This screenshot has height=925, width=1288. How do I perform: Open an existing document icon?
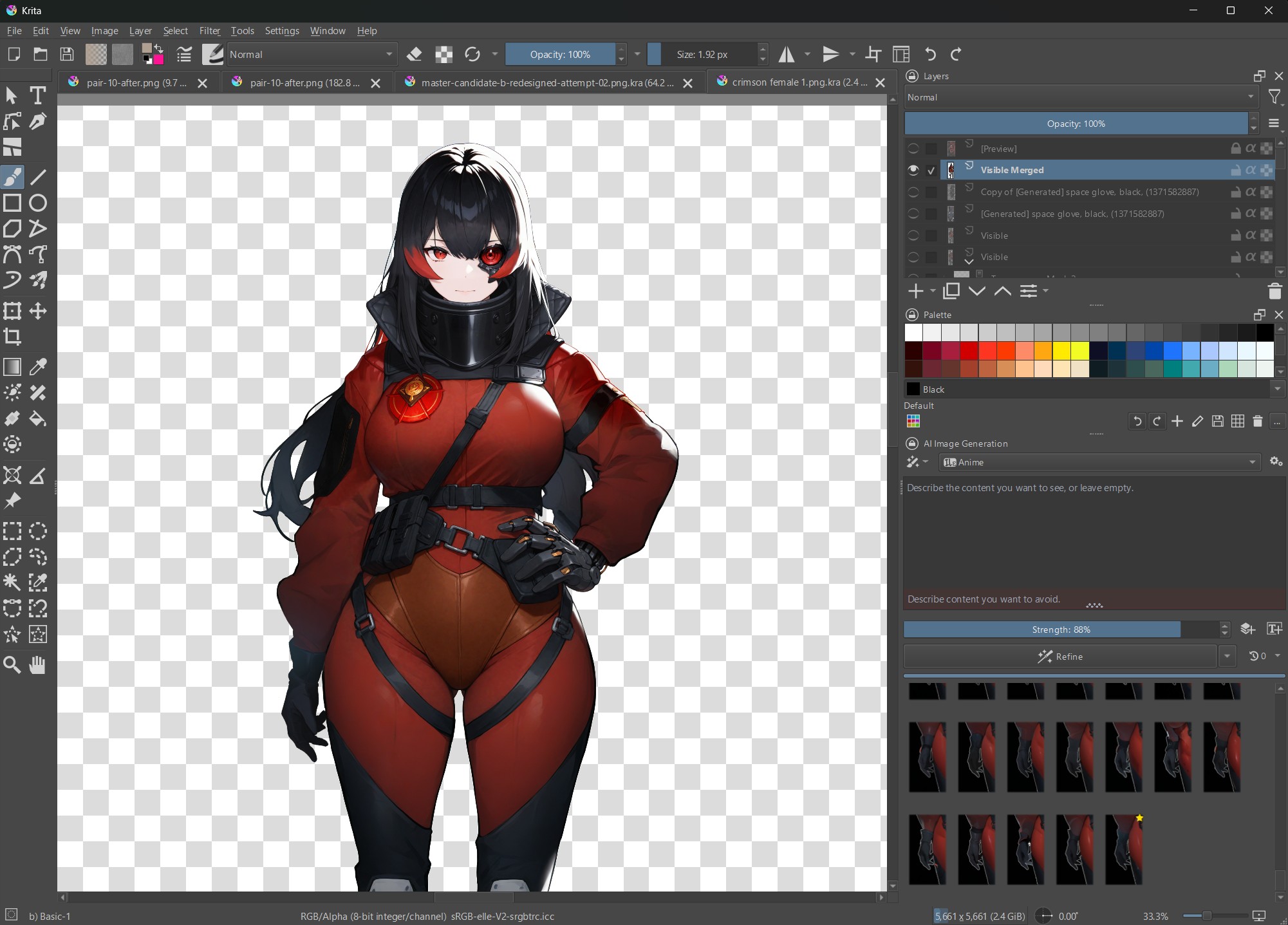point(41,55)
